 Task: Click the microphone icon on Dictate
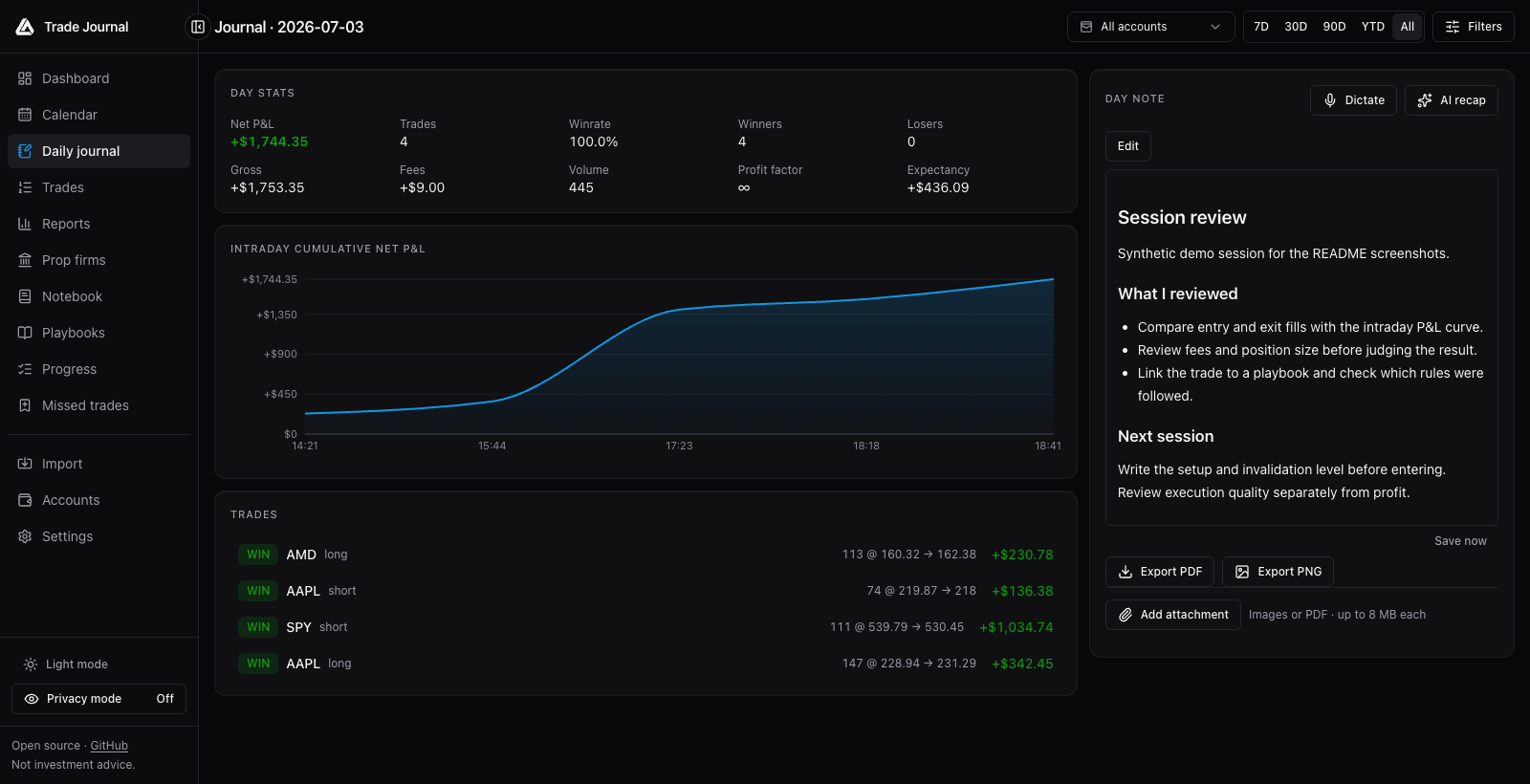(1330, 100)
